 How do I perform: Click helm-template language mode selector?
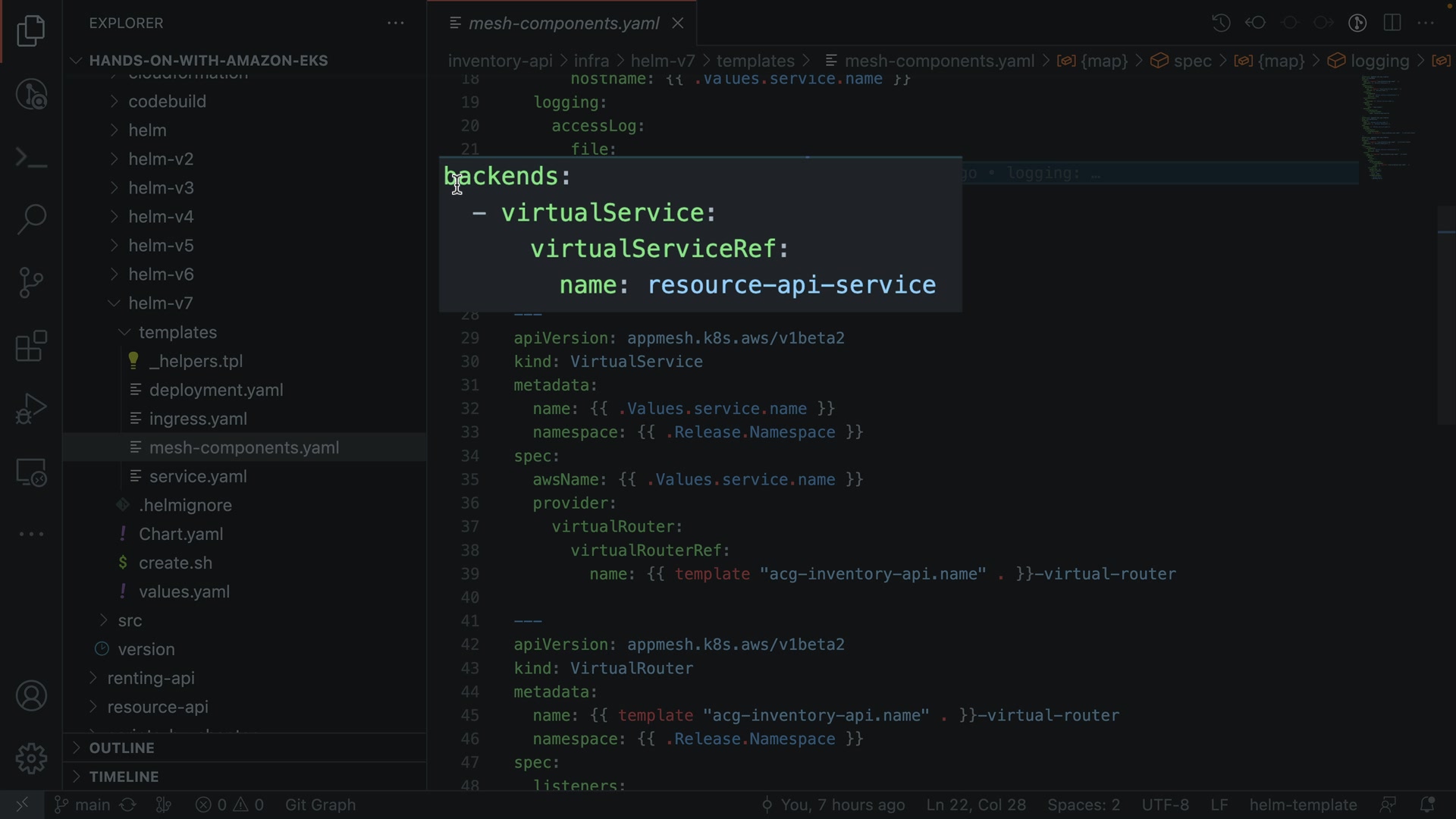click(1303, 805)
